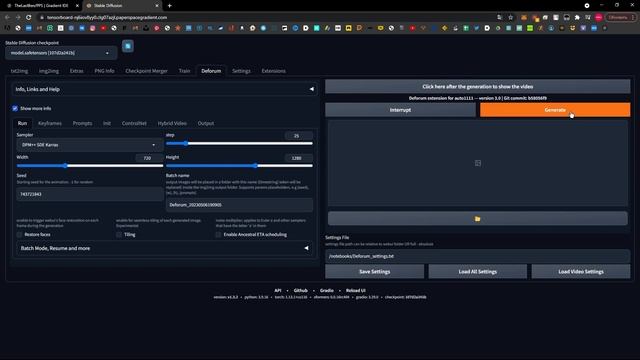
Task: Open a new browser tab with plus
Action: tap(169, 6)
